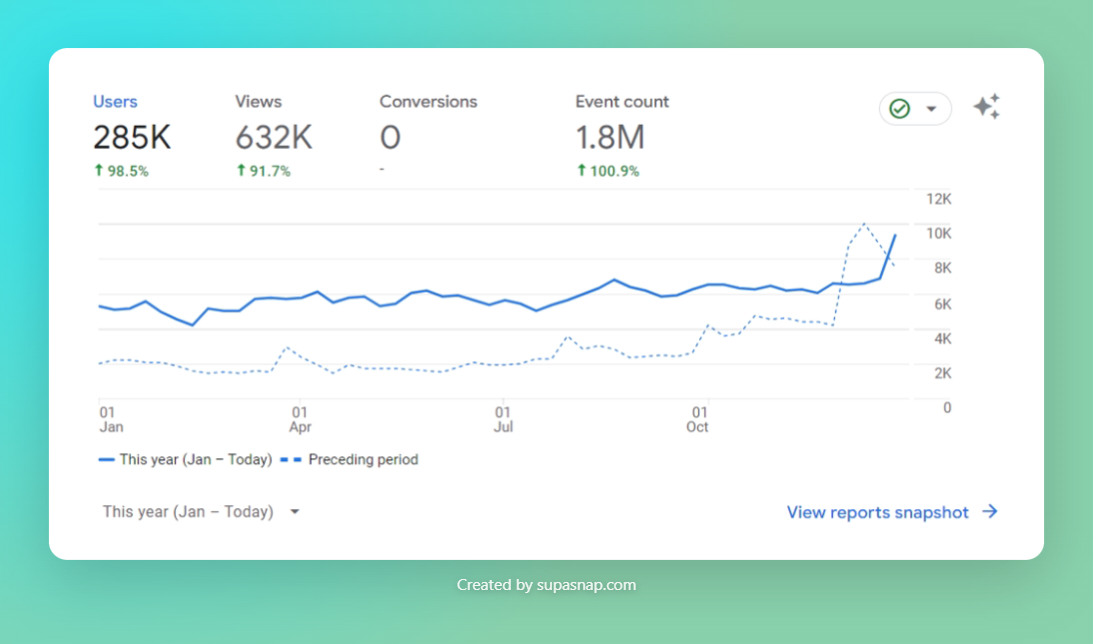Click the increase arrow next to 91.7%
The image size is (1093, 644).
(240, 170)
